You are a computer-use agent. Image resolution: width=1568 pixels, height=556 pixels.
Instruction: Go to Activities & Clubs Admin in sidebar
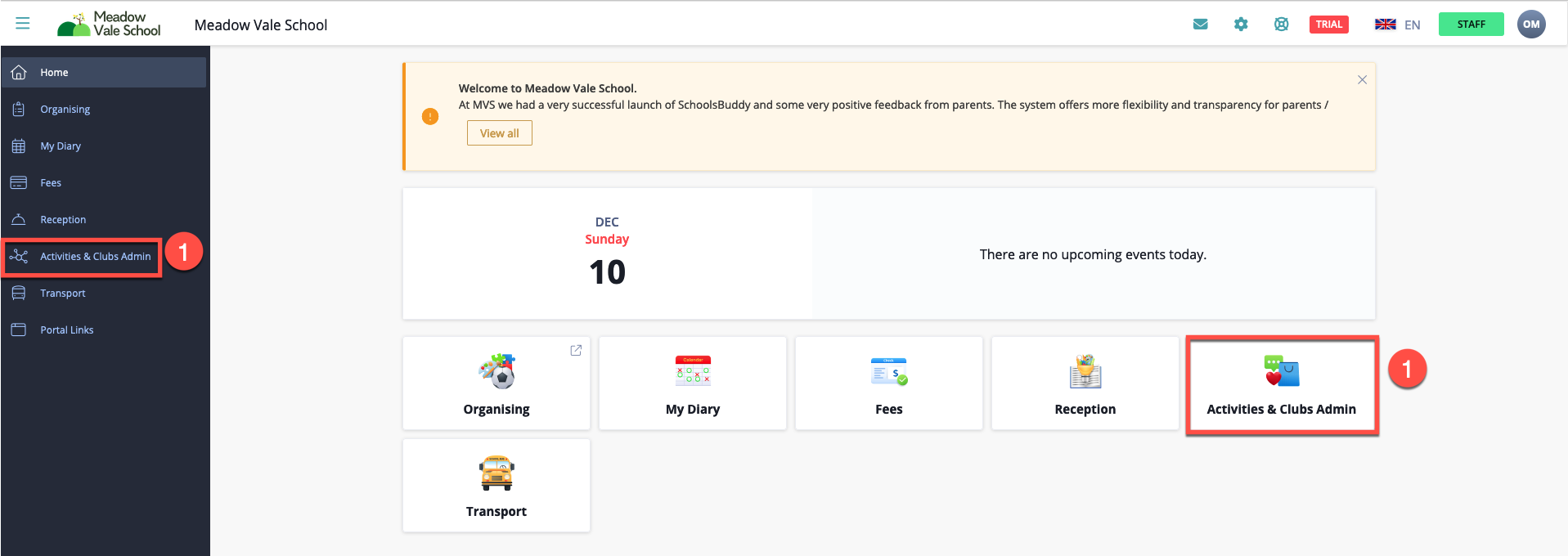(95, 257)
